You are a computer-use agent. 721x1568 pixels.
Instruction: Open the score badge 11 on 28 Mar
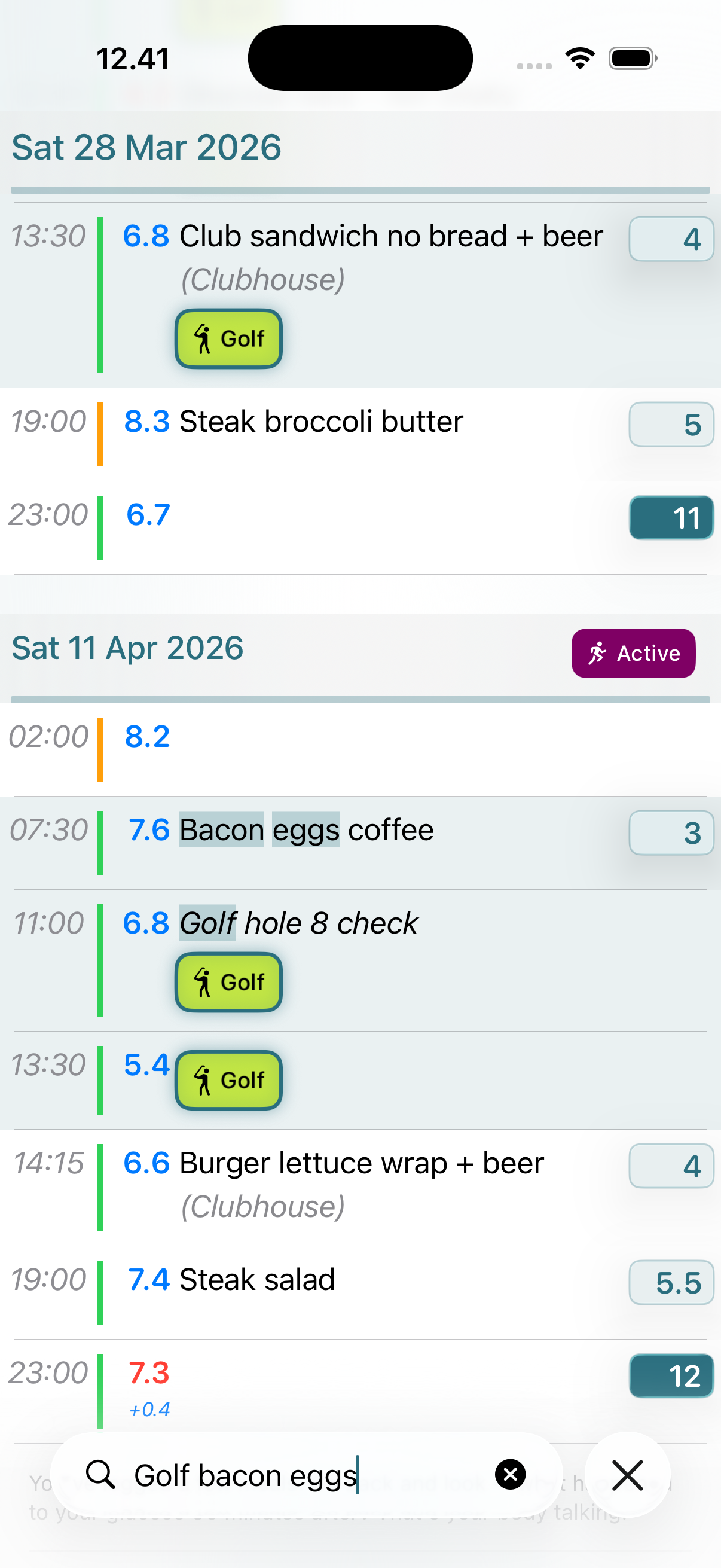pyautogui.click(x=671, y=518)
